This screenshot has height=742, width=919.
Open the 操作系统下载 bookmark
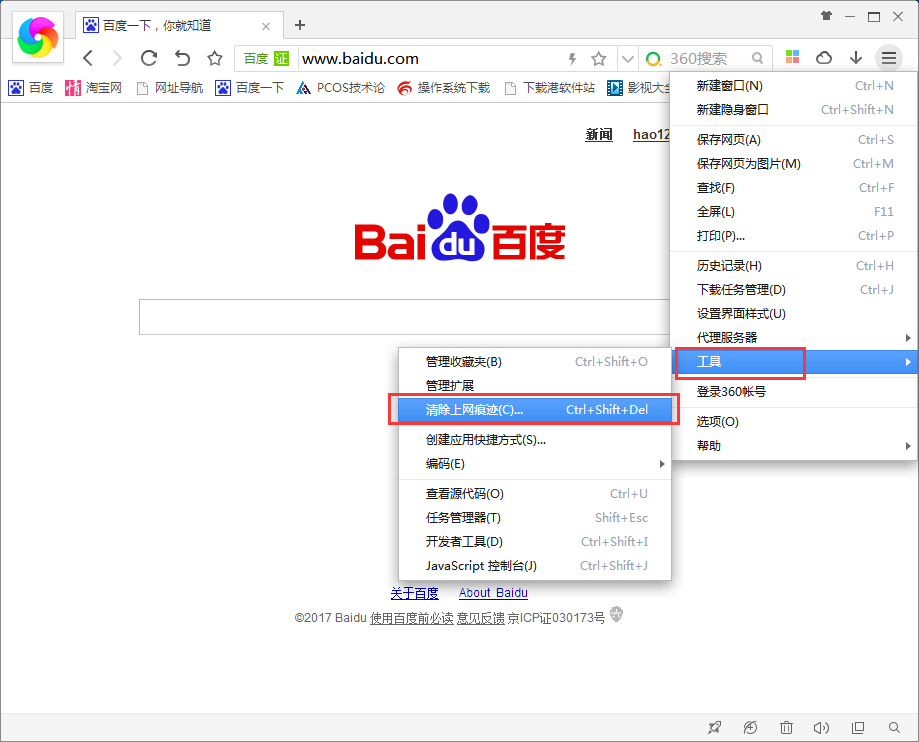[x=443, y=88]
